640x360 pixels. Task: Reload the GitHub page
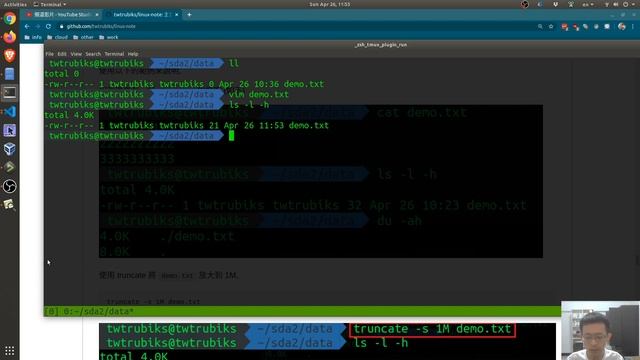48,26
